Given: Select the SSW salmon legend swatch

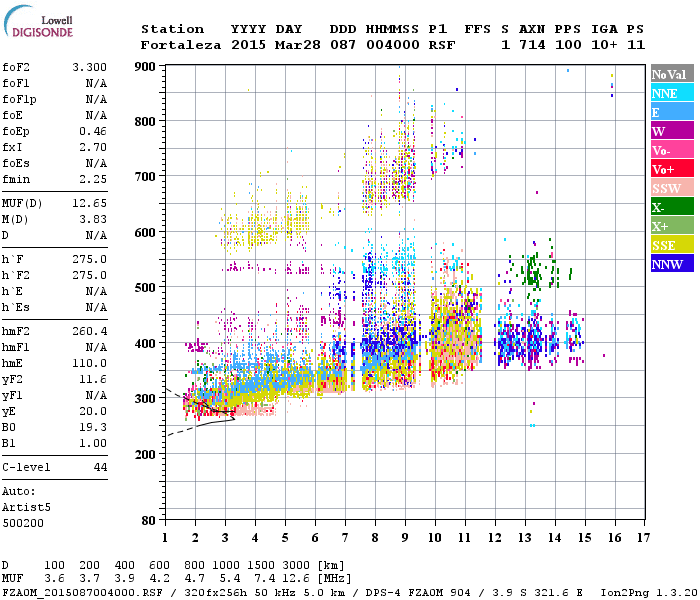Looking at the screenshot, I should pyautogui.click(x=672, y=188).
